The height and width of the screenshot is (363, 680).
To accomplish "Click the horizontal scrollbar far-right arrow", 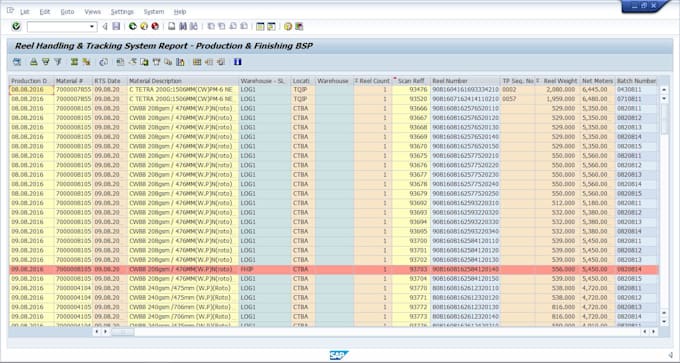I will (653, 332).
